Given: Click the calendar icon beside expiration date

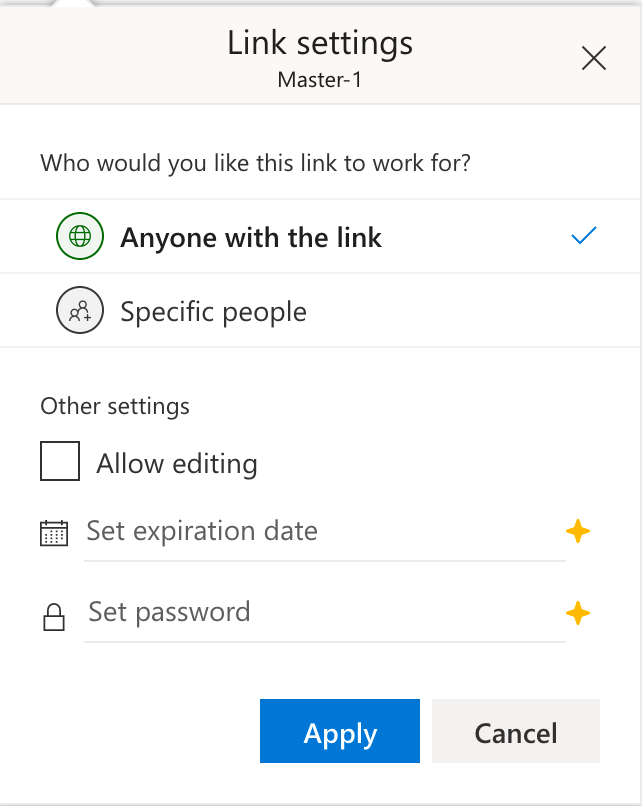Looking at the screenshot, I should pyautogui.click(x=53, y=533).
